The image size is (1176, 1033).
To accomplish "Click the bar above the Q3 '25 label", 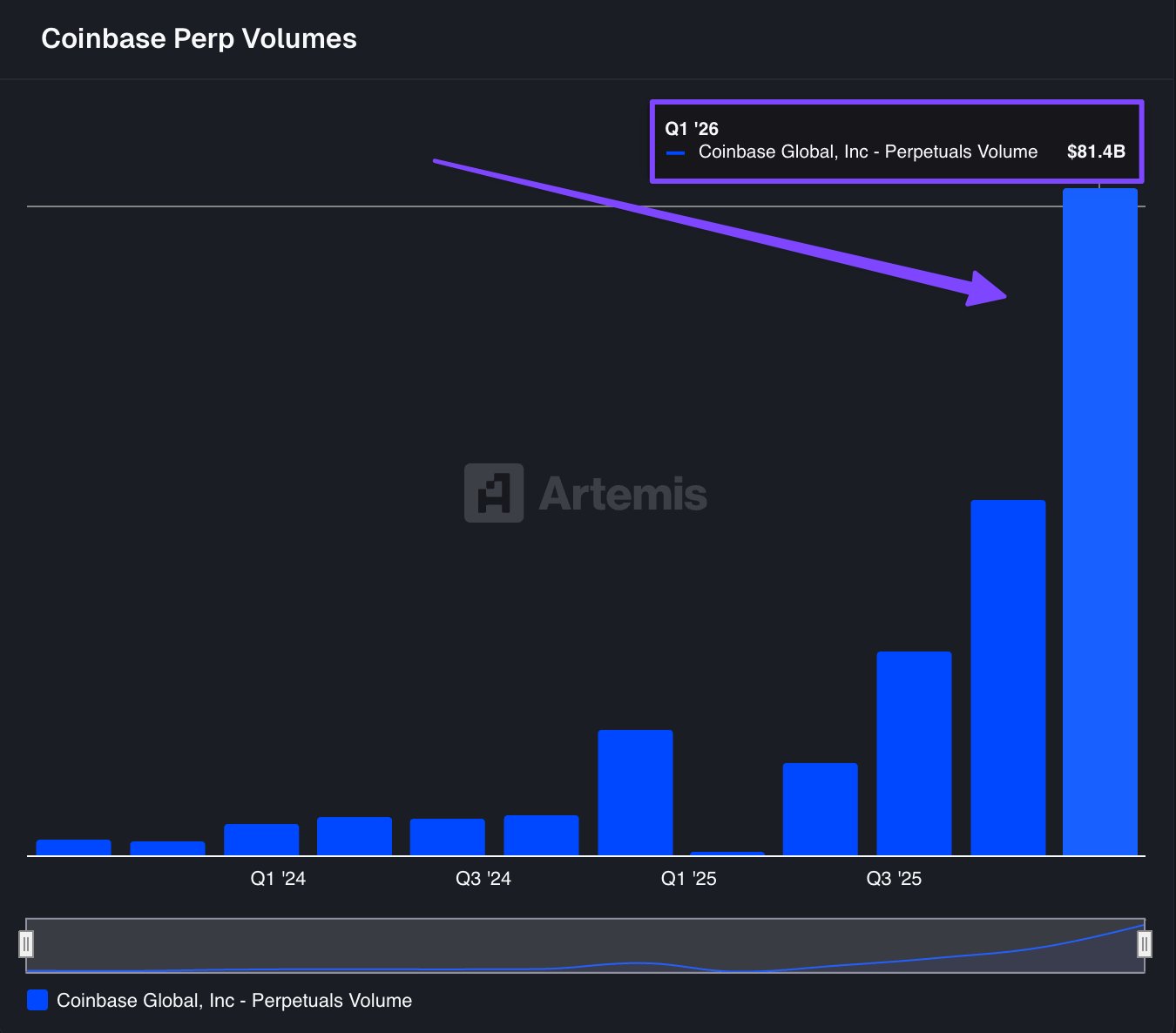I will pos(914,753).
